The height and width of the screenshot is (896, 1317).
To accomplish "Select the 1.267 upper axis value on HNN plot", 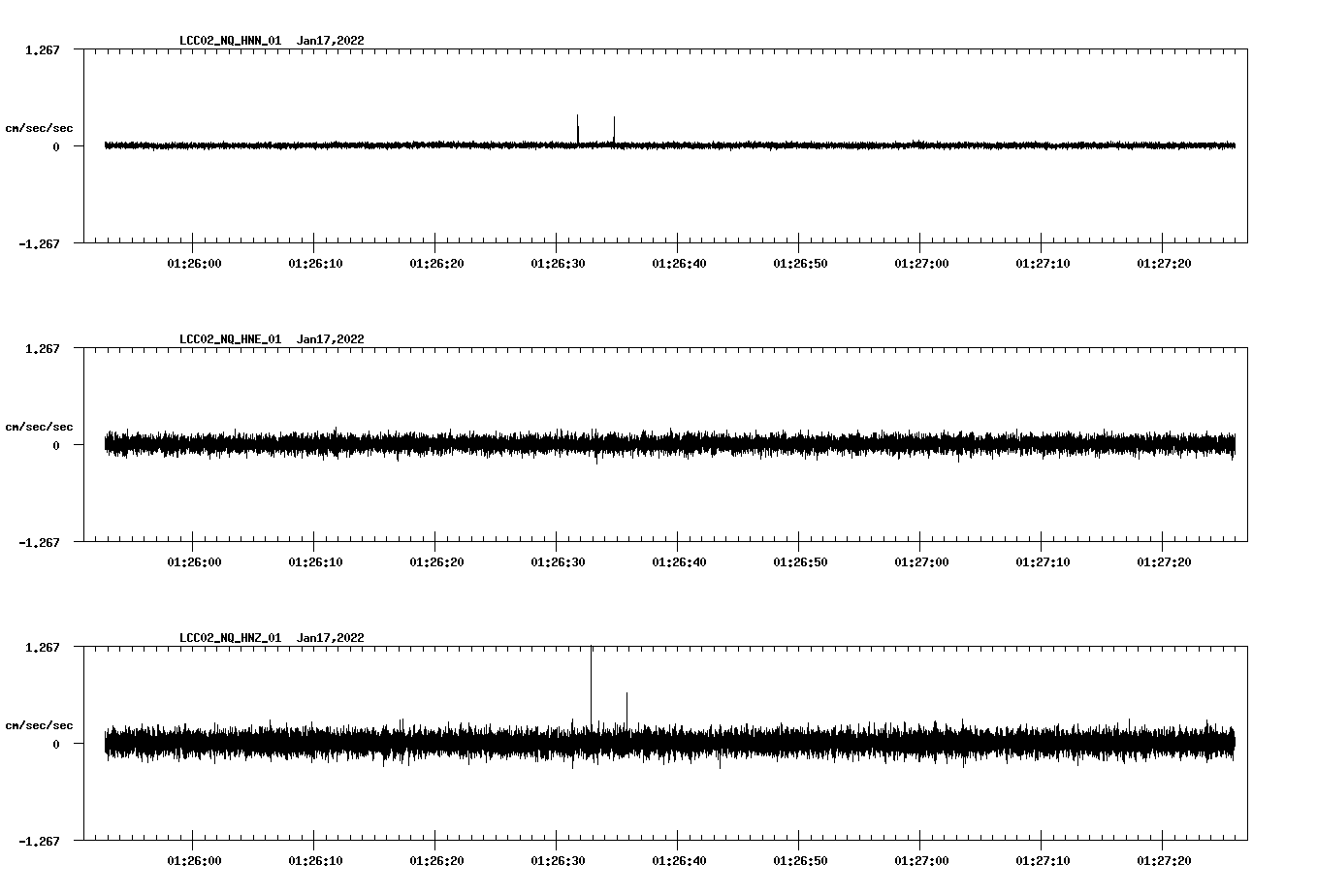I will pyautogui.click(x=43, y=49).
